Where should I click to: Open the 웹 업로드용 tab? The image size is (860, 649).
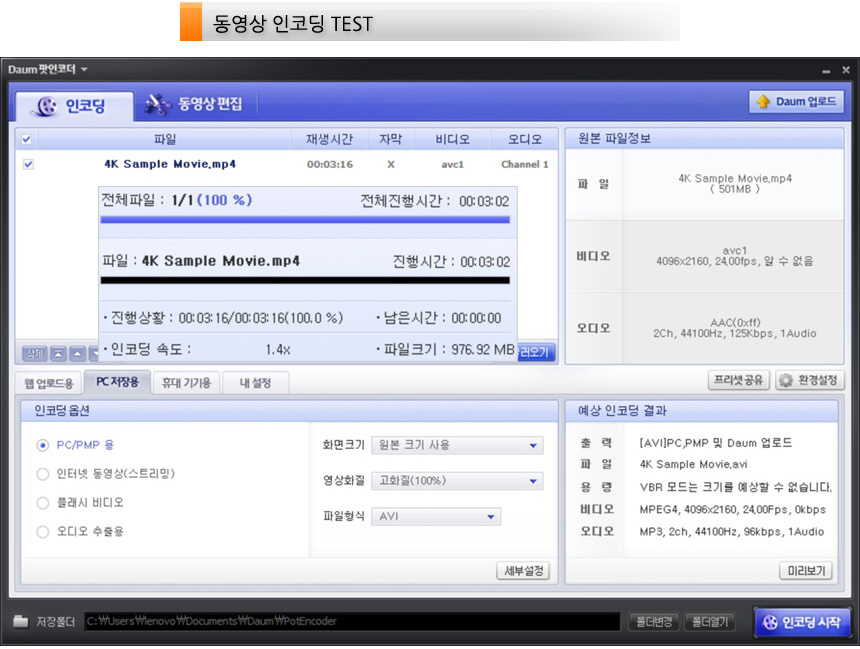(49, 383)
